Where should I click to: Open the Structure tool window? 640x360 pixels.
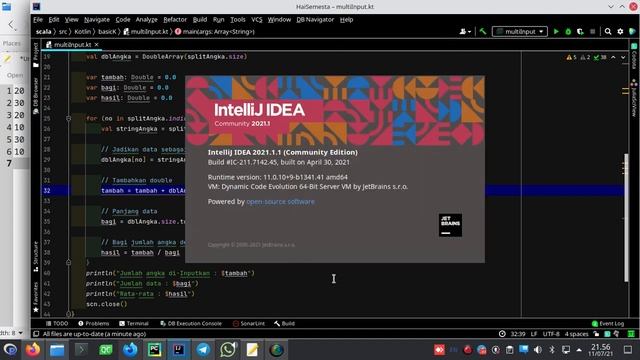pyautogui.click(x=36, y=256)
